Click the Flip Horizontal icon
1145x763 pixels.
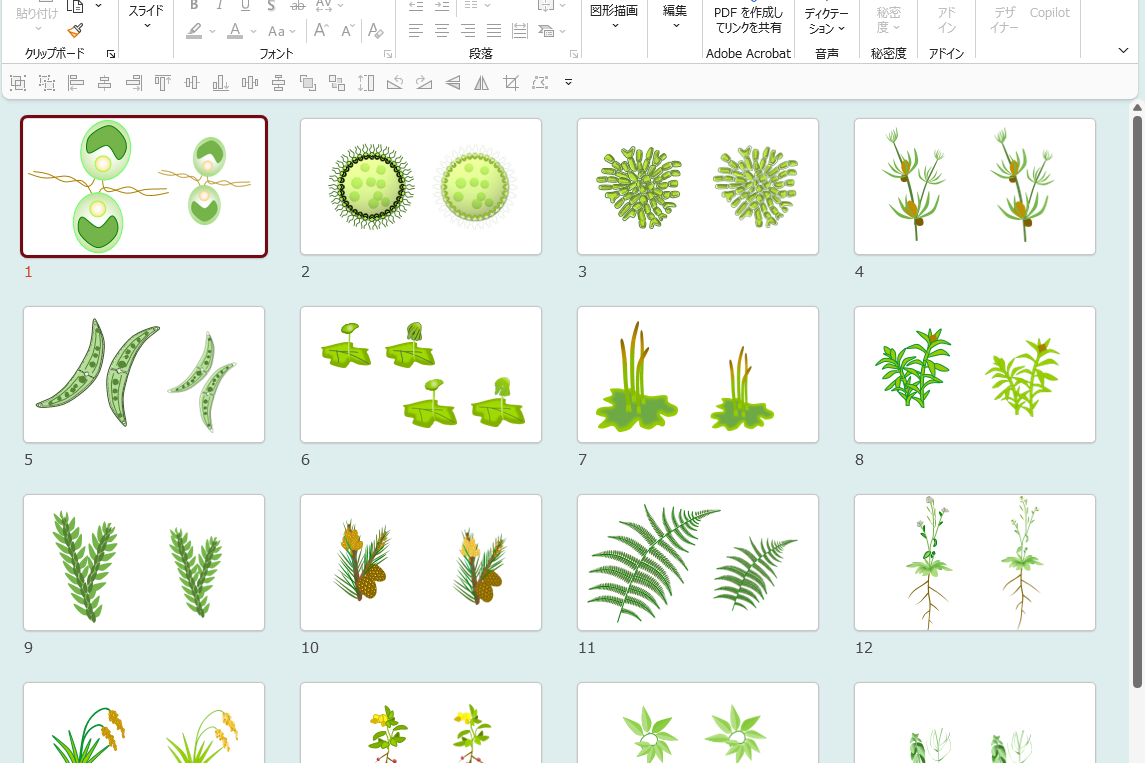tap(482, 83)
